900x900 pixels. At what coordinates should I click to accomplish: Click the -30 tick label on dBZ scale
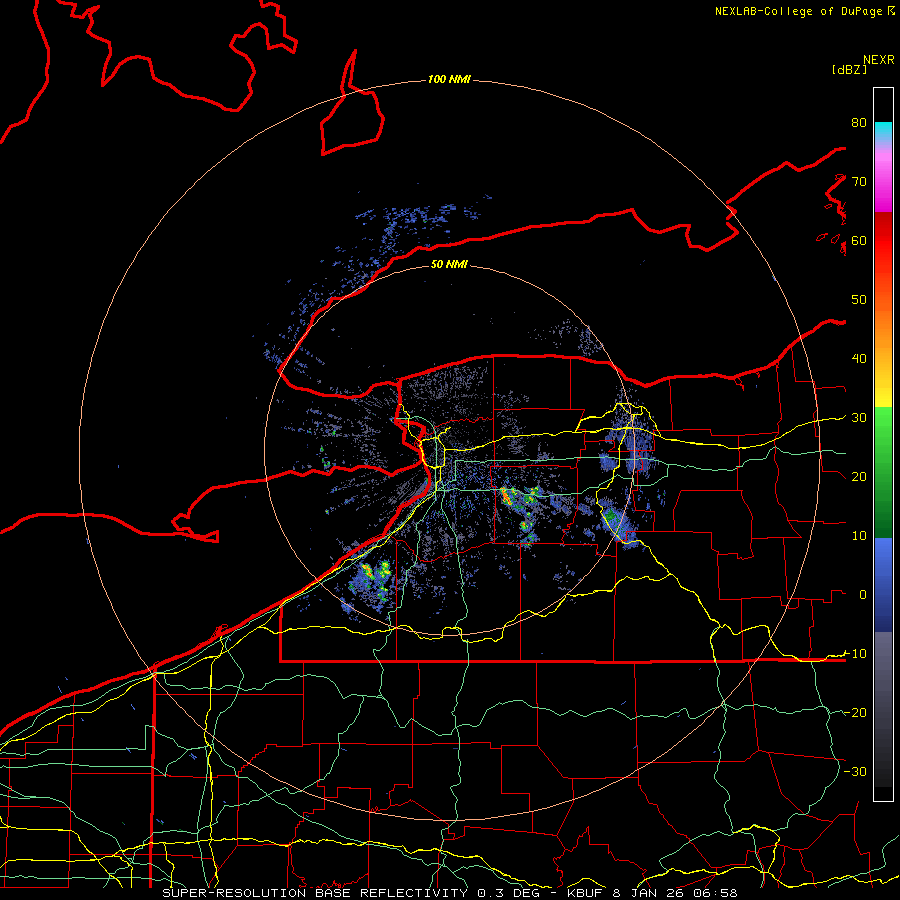pyautogui.click(x=855, y=771)
